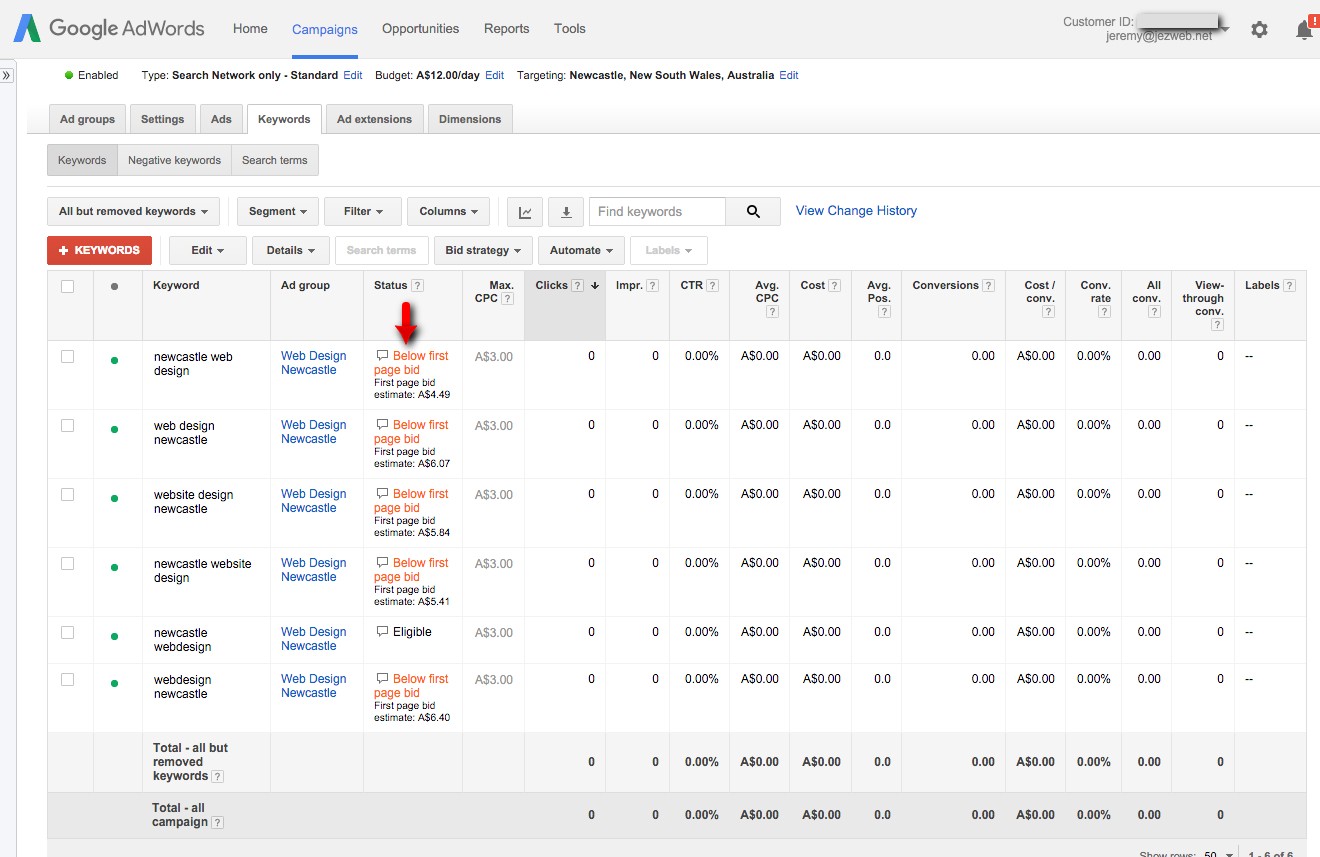Viewport: 1320px width, 857px height.
Task: Select the header checkbox to select all keywords
Action: point(67,285)
